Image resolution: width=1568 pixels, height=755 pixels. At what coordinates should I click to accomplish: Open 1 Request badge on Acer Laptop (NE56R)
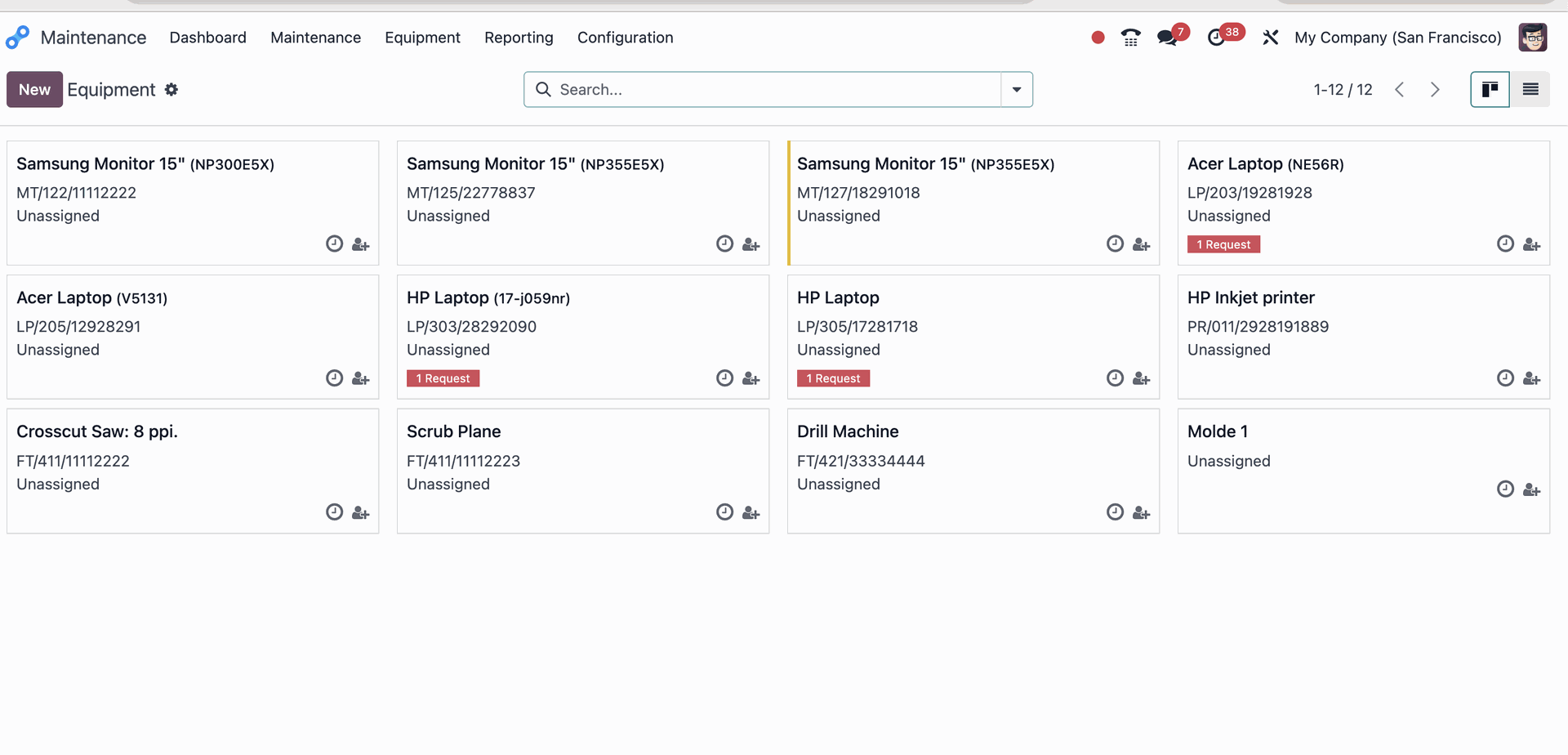(1223, 244)
